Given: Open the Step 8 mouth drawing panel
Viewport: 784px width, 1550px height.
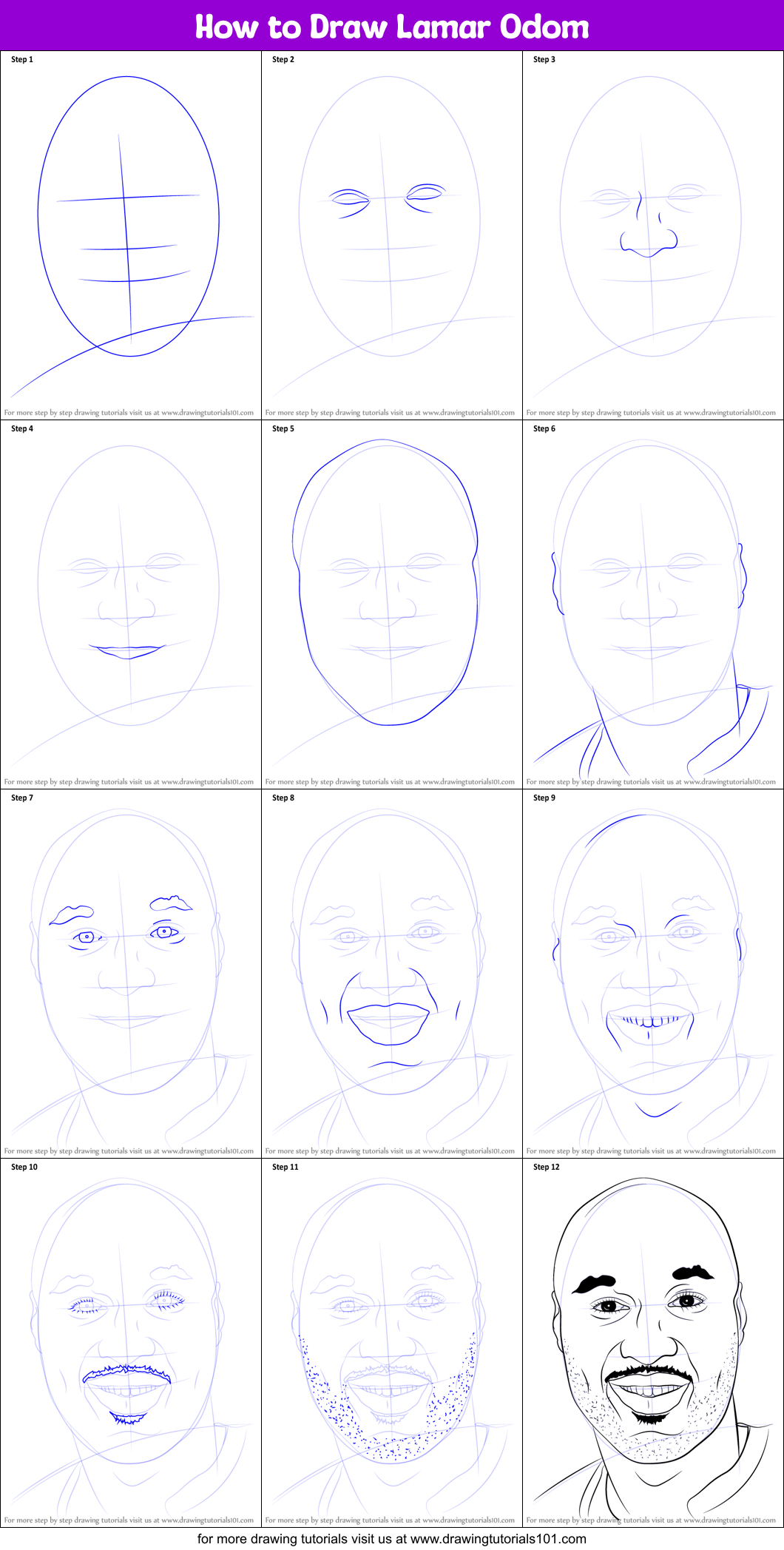Looking at the screenshot, I should click(x=392, y=974).
